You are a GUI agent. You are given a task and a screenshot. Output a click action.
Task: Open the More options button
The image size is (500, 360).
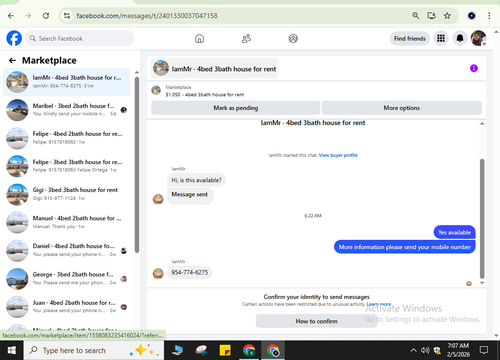(402, 108)
